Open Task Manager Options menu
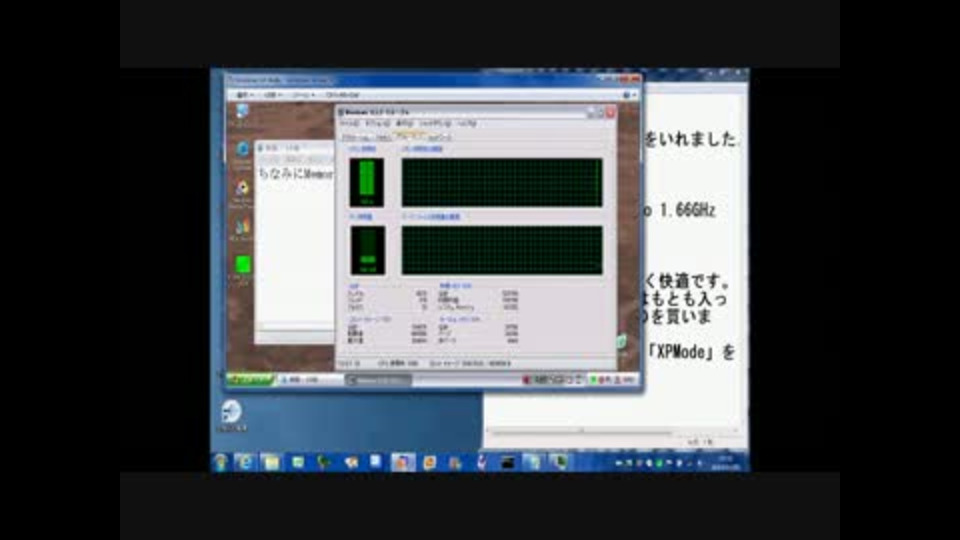The height and width of the screenshot is (540, 960). click(x=377, y=124)
